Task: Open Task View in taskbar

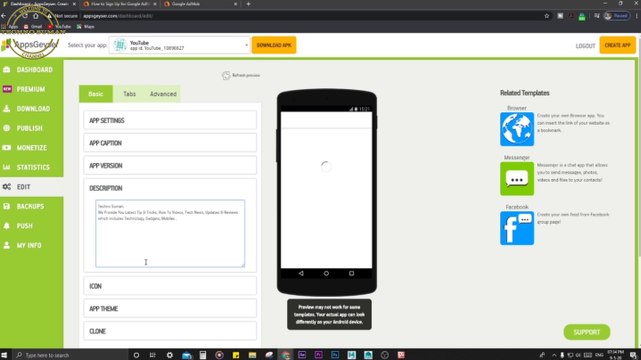Action: tap(152, 355)
